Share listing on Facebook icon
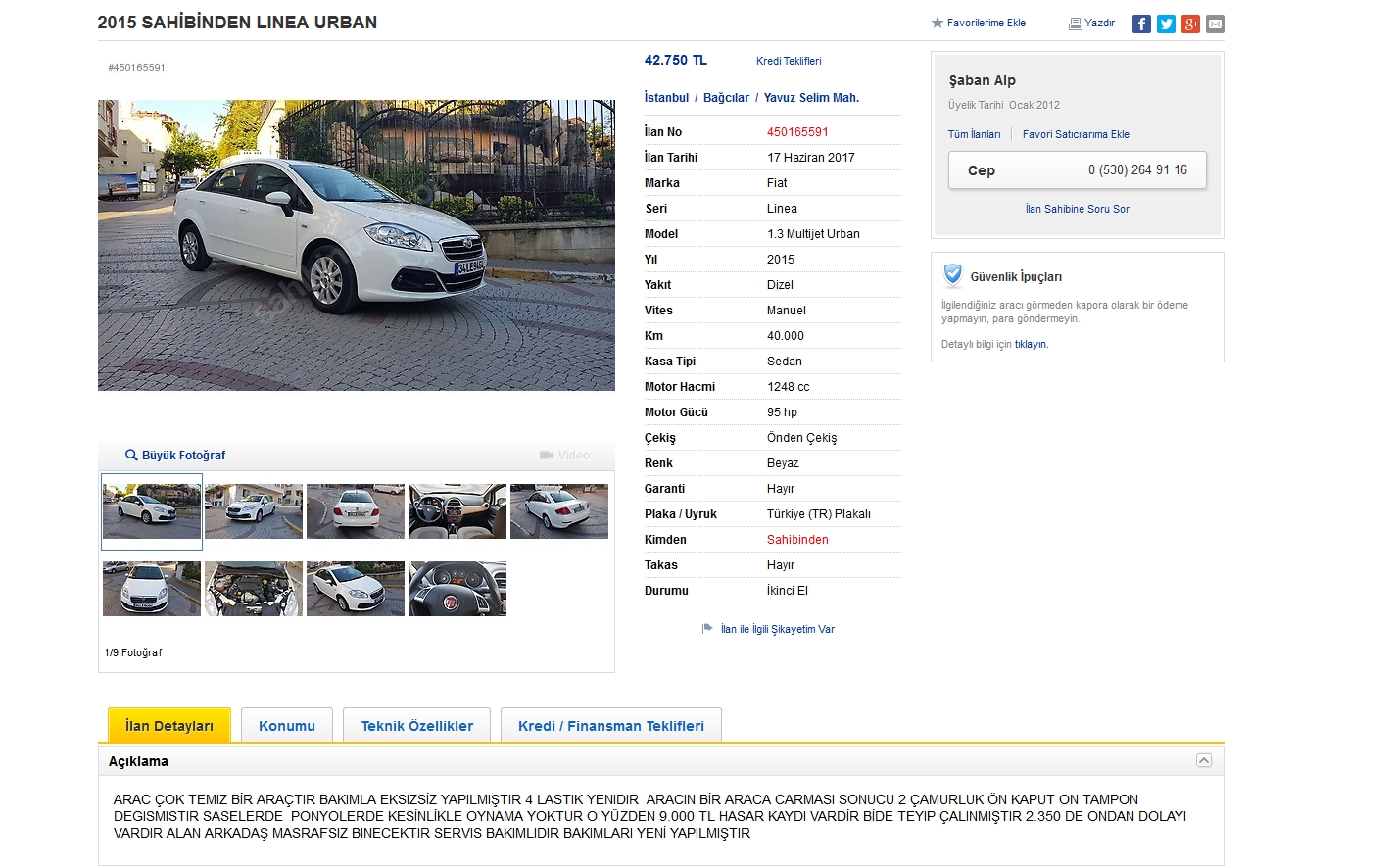This screenshot has width=1395, height=868. [x=1141, y=24]
